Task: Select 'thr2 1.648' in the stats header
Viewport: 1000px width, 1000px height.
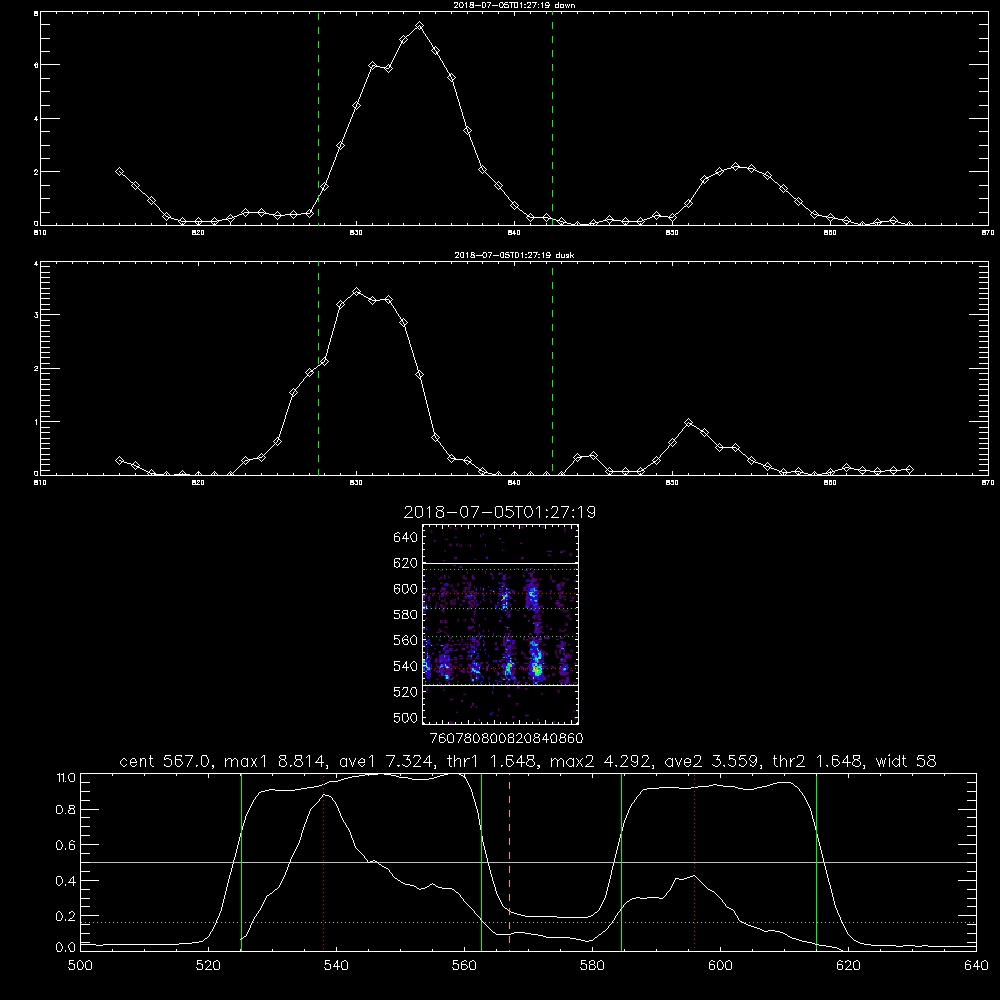Action: [818, 761]
